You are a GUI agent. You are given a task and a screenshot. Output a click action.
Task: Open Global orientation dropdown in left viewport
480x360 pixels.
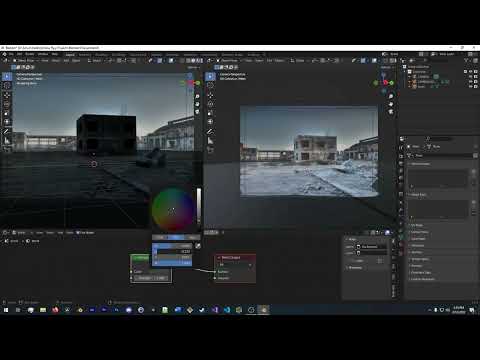(96, 61)
